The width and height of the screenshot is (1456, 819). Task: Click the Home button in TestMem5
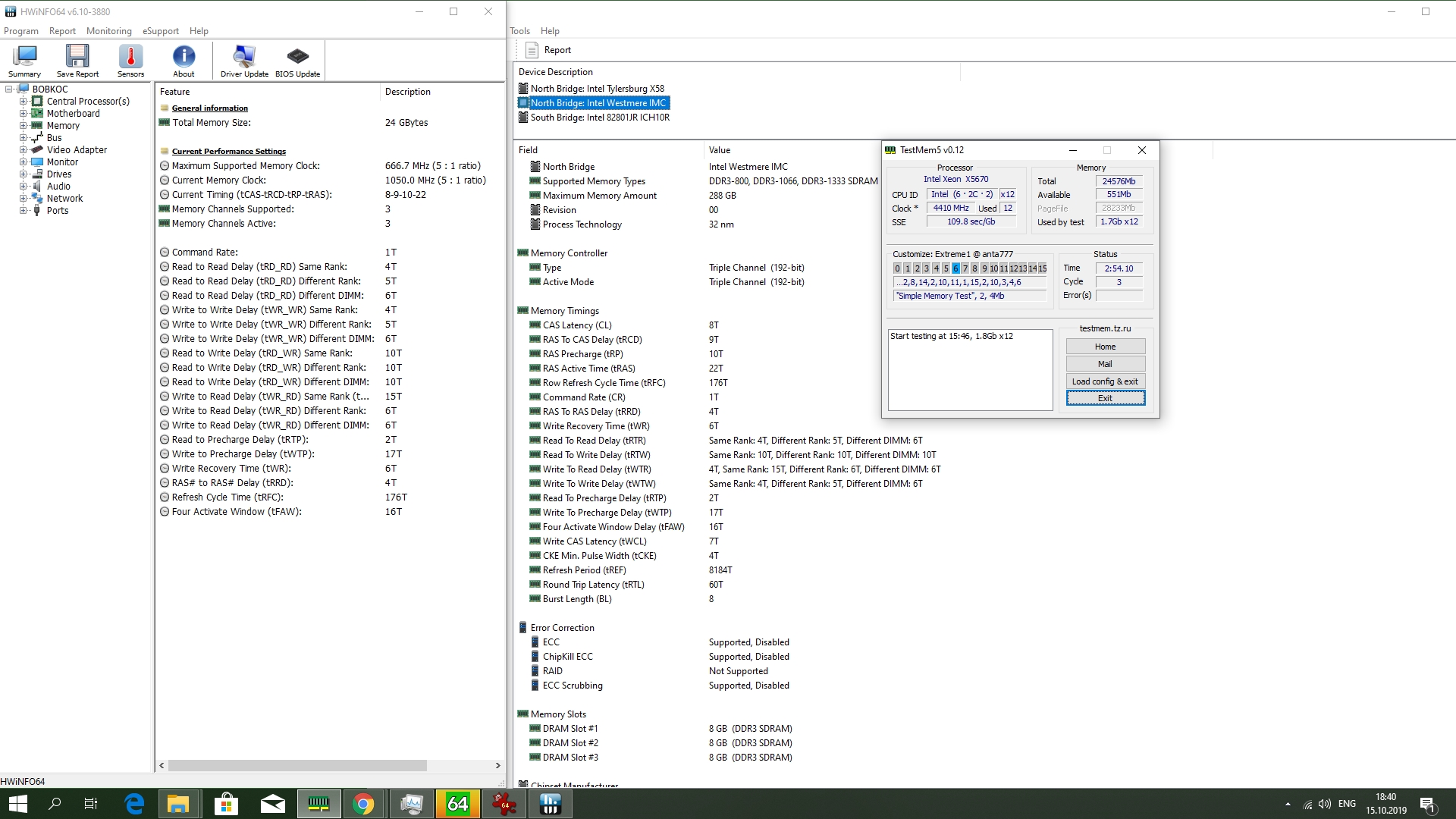(1105, 347)
